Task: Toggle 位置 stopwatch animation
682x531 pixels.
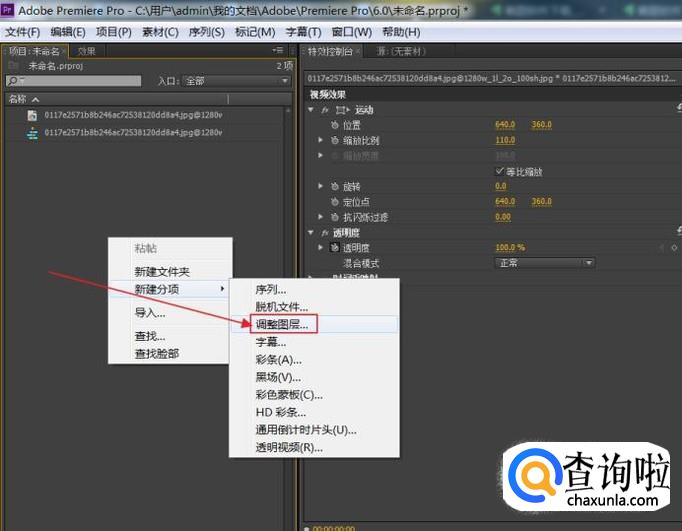Action: [334, 125]
